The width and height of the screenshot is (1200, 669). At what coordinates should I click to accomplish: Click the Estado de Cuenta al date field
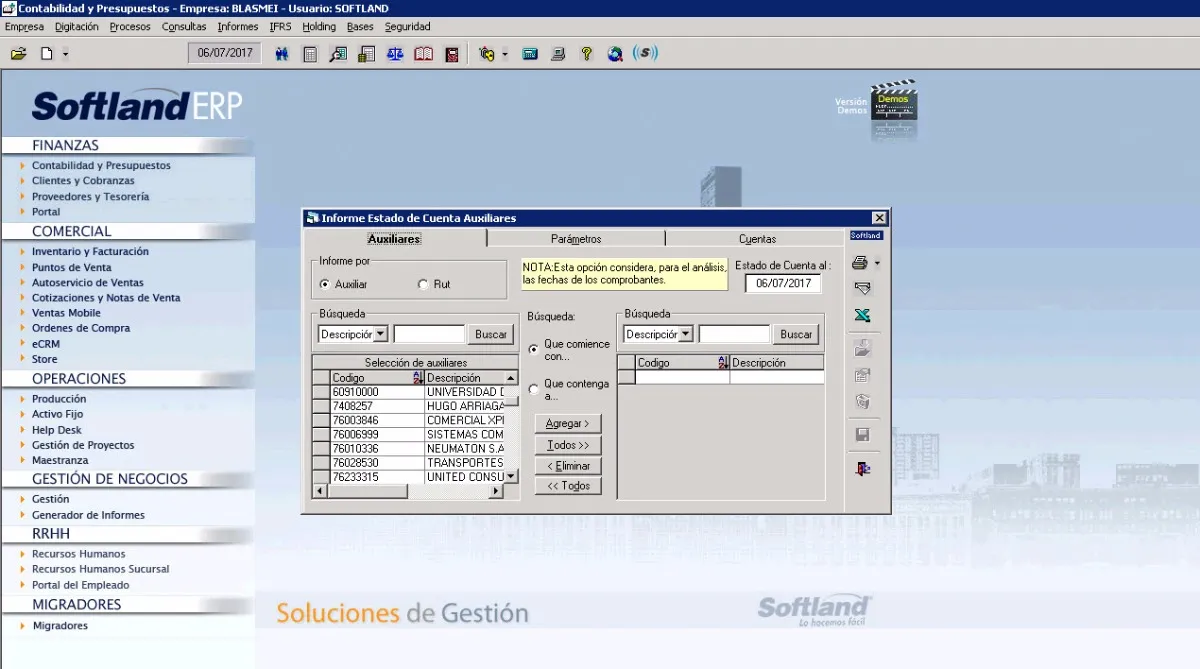click(783, 283)
